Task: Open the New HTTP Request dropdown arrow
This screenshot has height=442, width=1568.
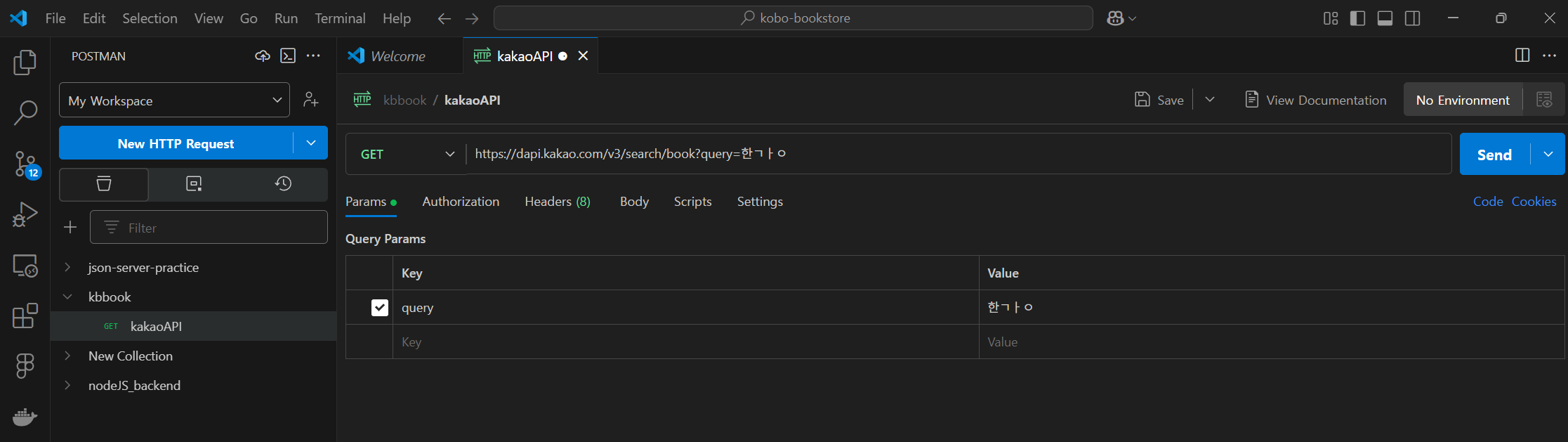Action: 311,143
